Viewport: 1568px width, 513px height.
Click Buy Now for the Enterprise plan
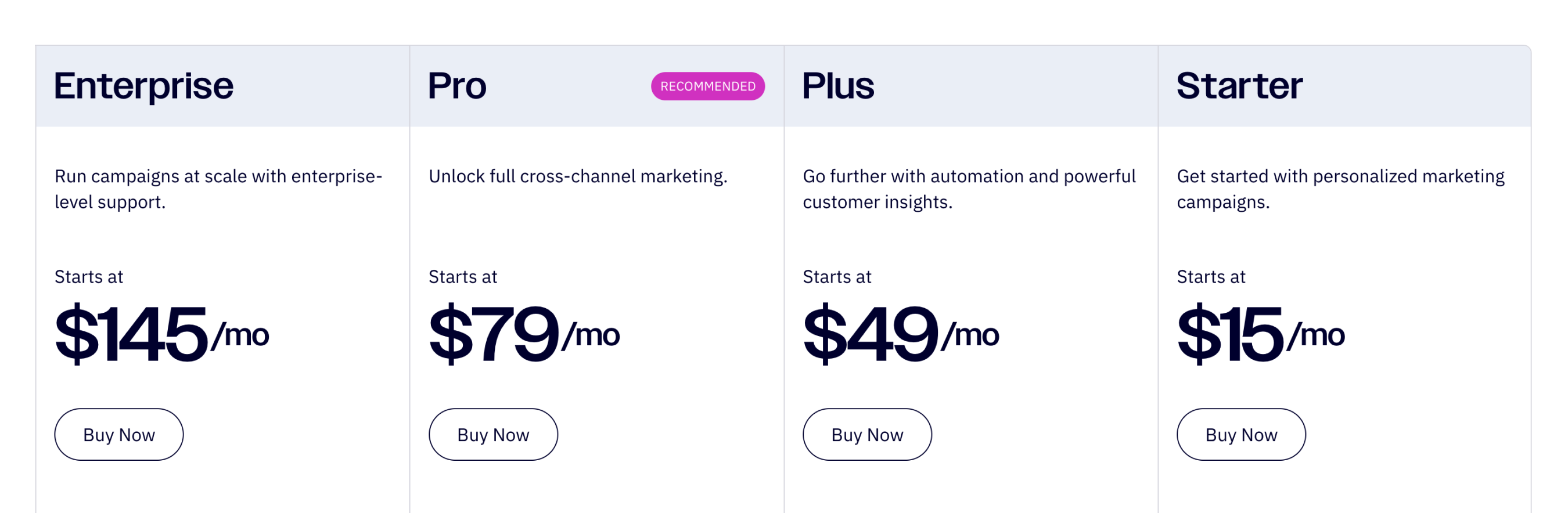pyautogui.click(x=118, y=434)
